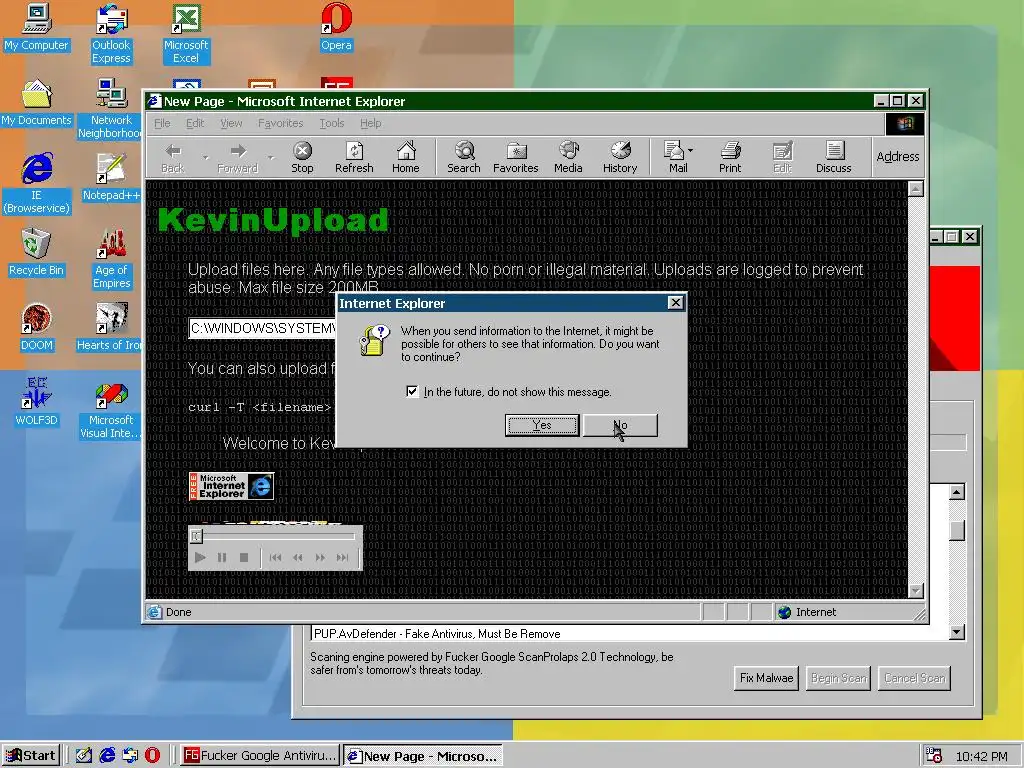Decline the dialog with No
Image resolution: width=1024 pixels, height=768 pixels.
(620, 425)
